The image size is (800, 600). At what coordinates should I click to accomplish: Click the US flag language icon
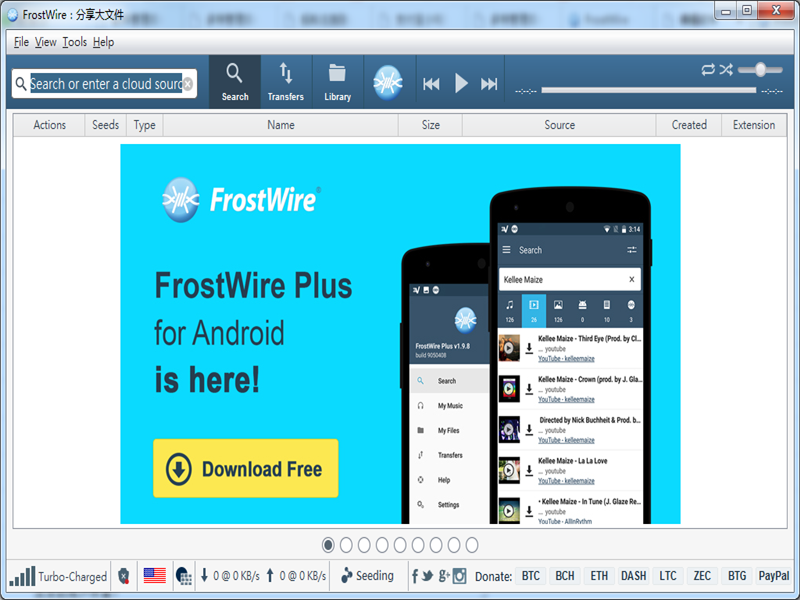tap(155, 576)
